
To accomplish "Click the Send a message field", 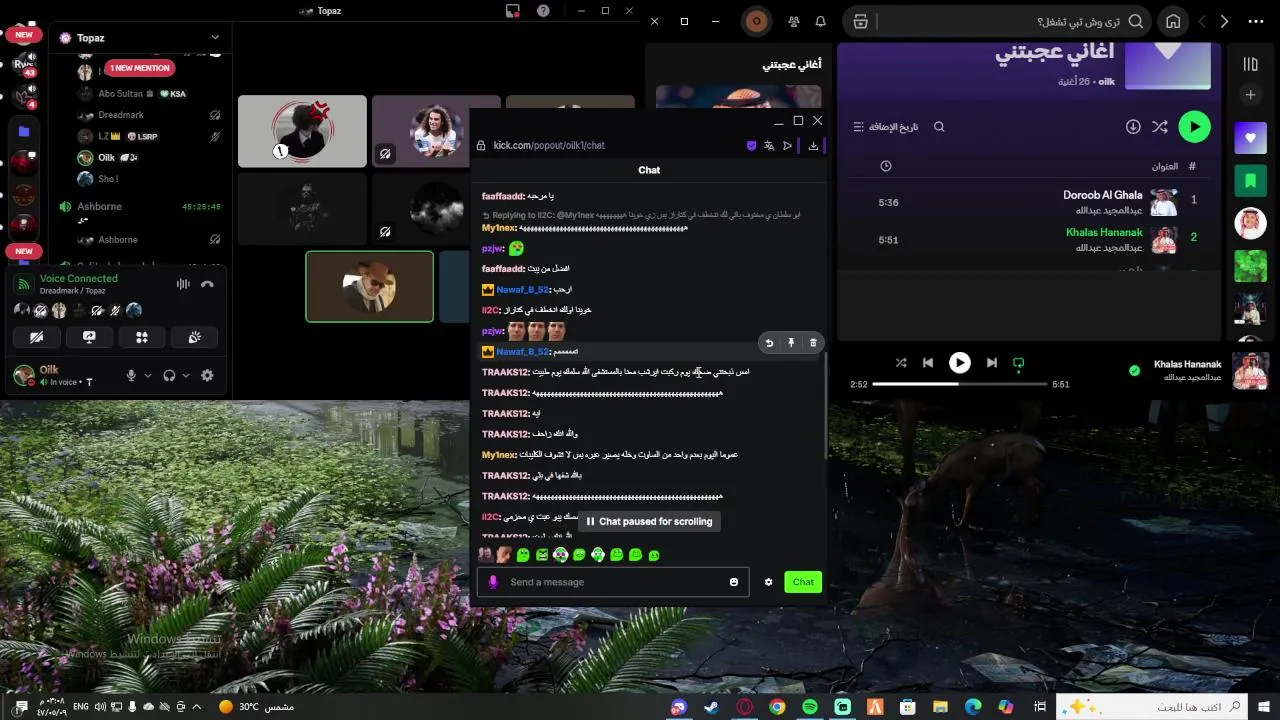I will point(613,582).
